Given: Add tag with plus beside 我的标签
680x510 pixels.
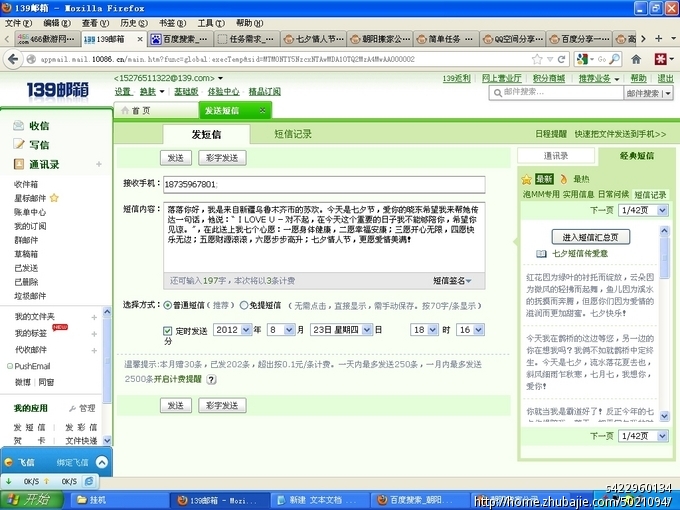Looking at the screenshot, I should tap(94, 333).
